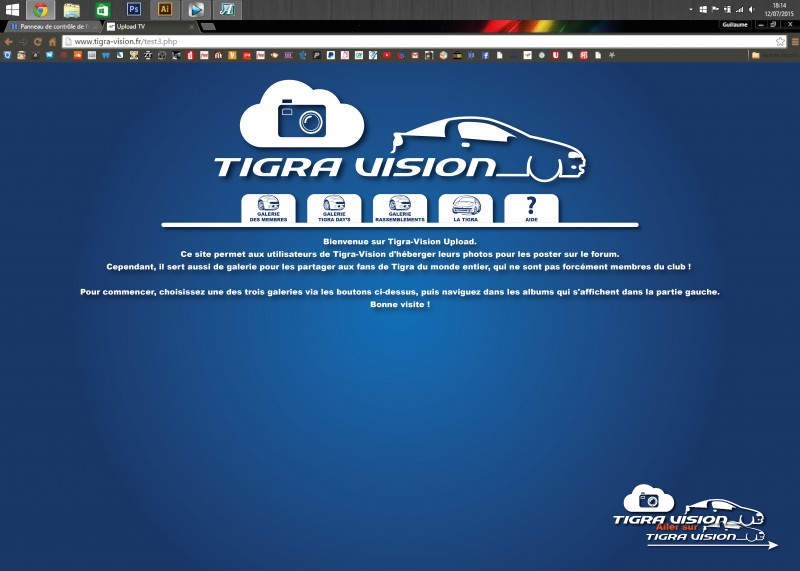Open File Explorer from the taskbar

72,9
